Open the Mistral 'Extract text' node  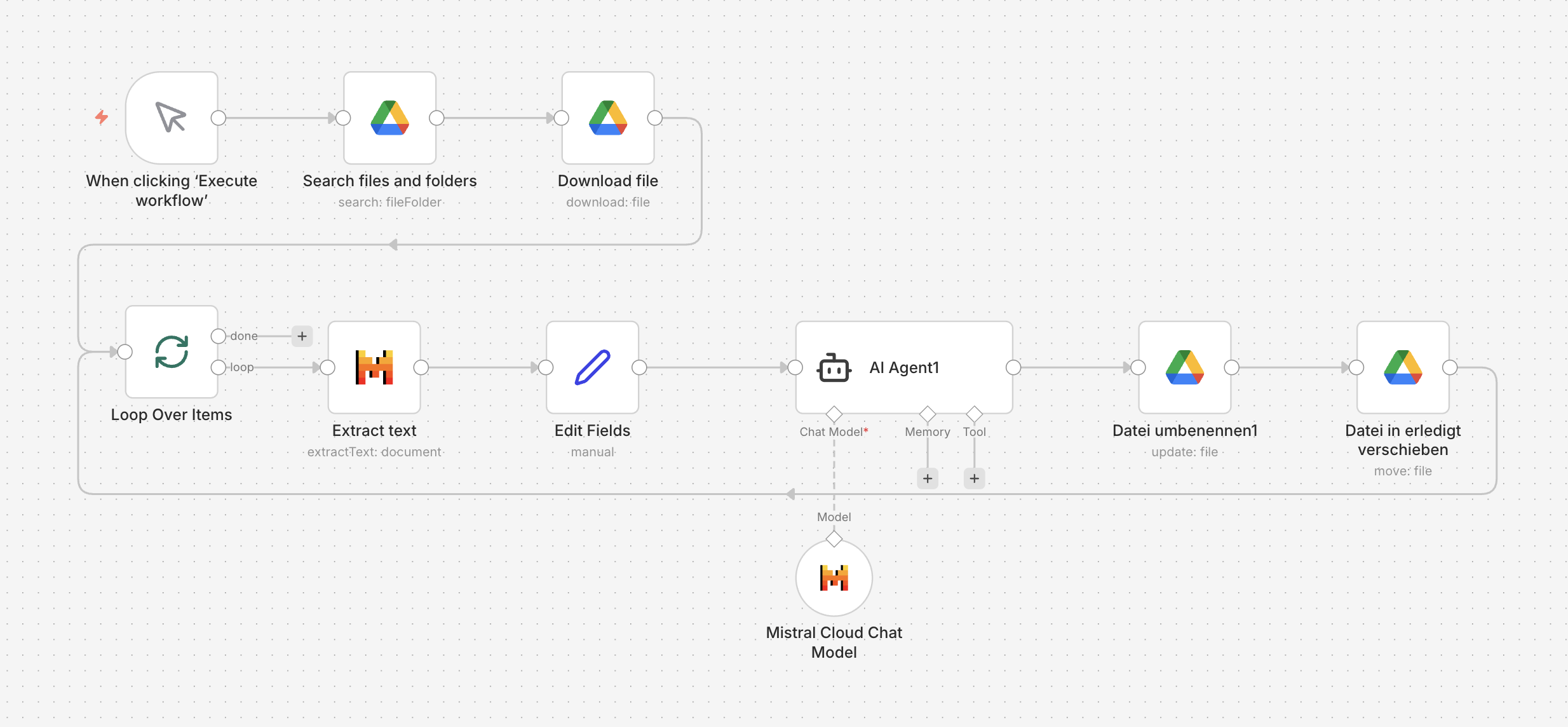(x=374, y=367)
